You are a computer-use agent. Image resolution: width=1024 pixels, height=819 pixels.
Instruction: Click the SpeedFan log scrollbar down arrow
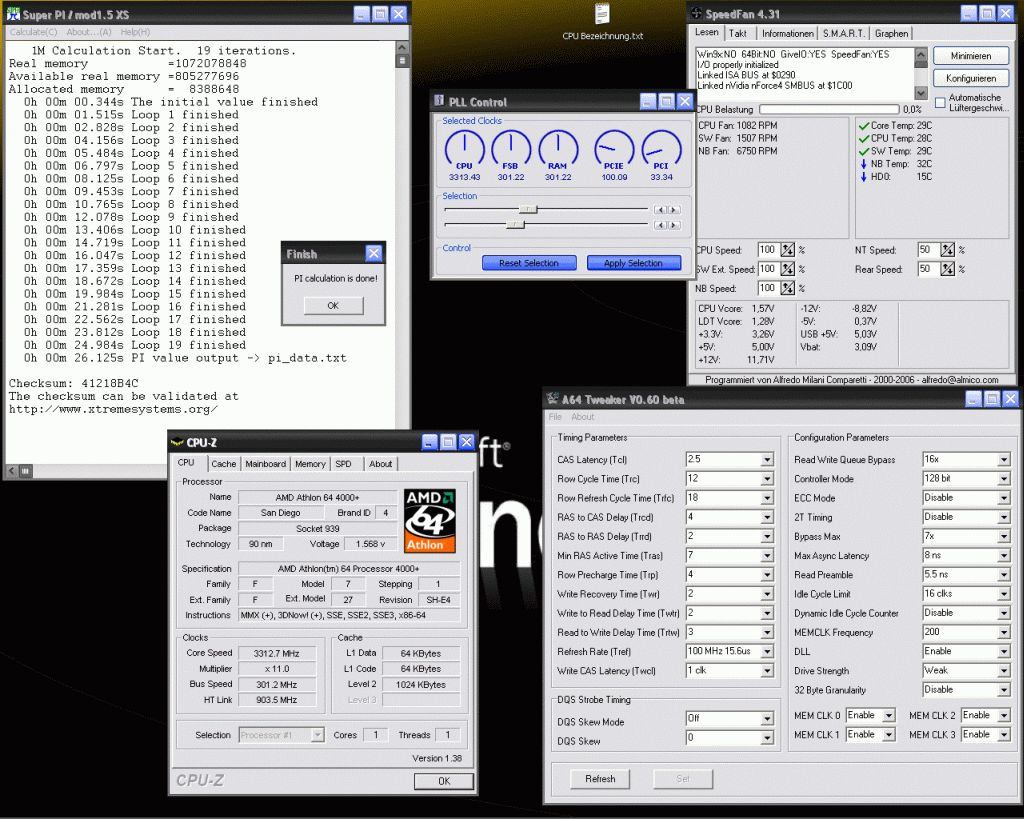[921, 93]
